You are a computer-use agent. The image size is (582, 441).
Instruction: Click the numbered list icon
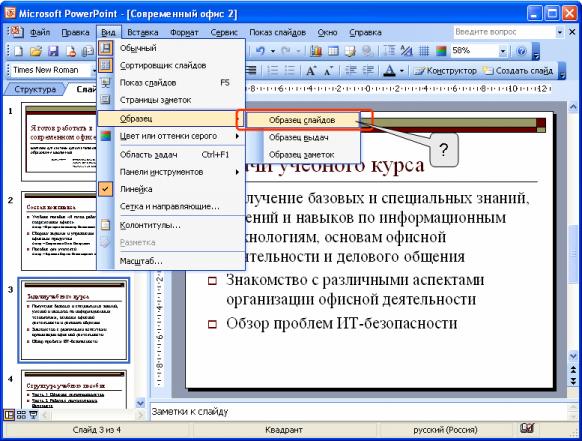coord(273,70)
